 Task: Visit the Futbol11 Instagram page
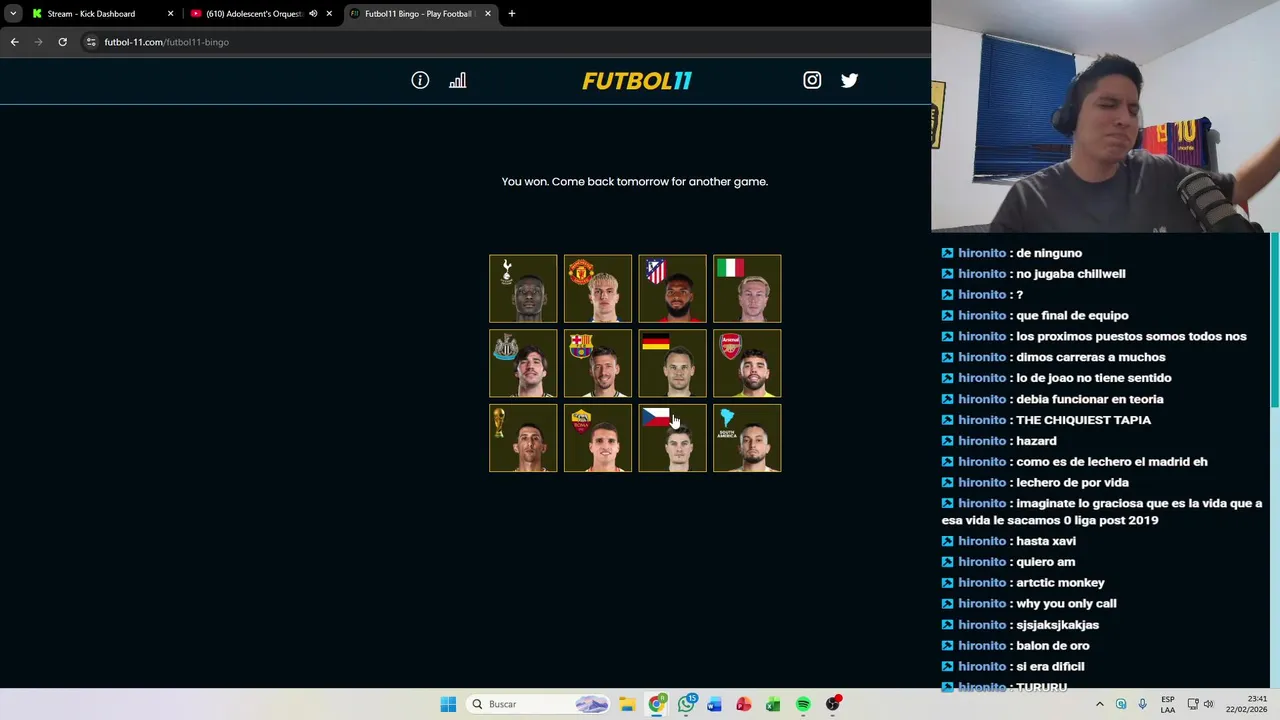click(x=812, y=80)
